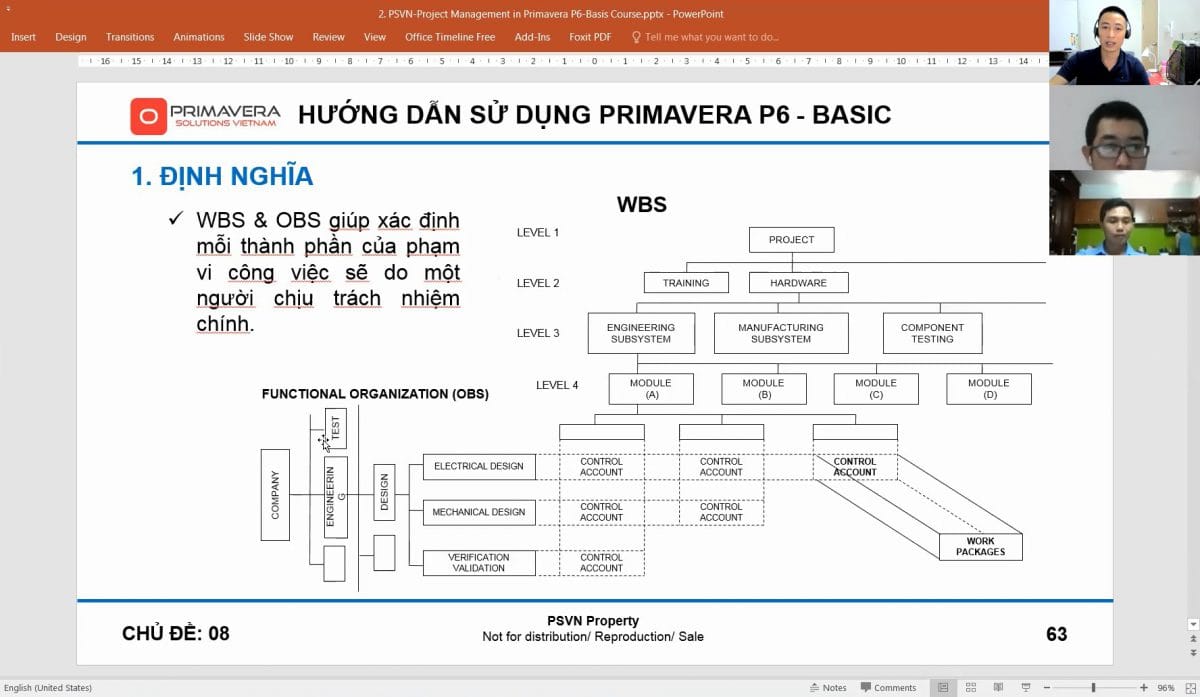Click slide number 63
1200x697 pixels.
tap(1056, 634)
